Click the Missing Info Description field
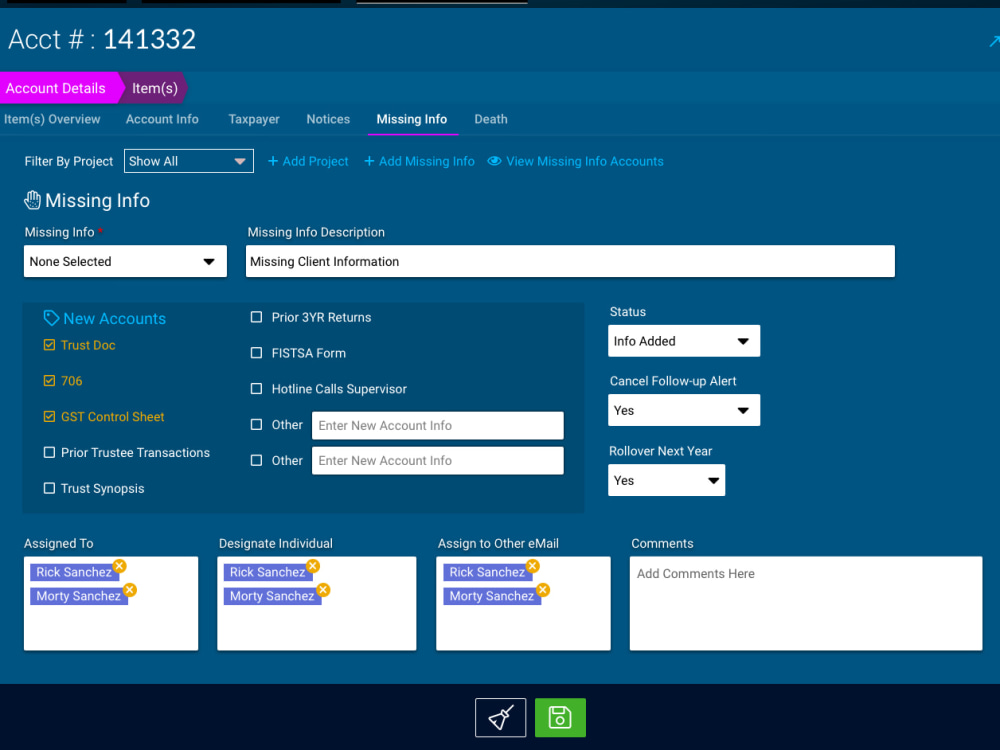This screenshot has height=750, width=1000. point(570,261)
